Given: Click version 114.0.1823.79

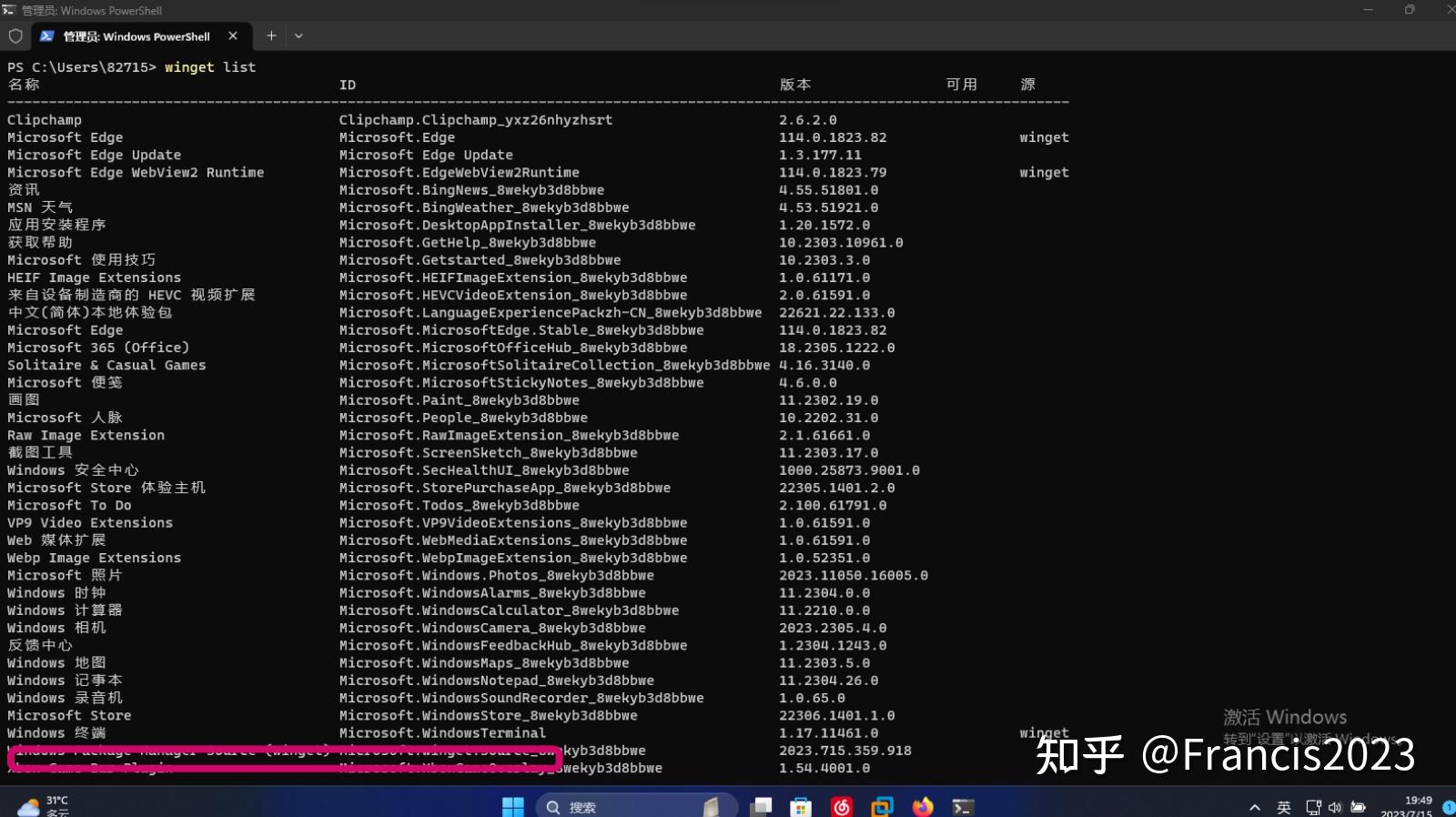Looking at the screenshot, I should 833,172.
